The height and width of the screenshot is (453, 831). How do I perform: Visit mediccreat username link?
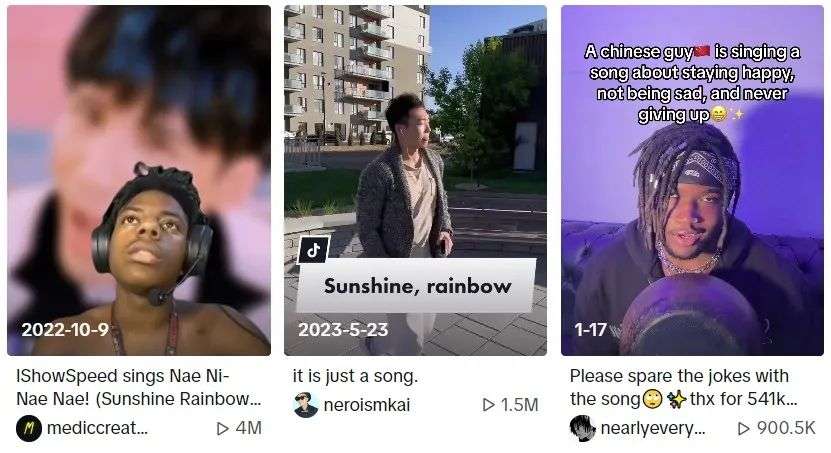[98, 428]
